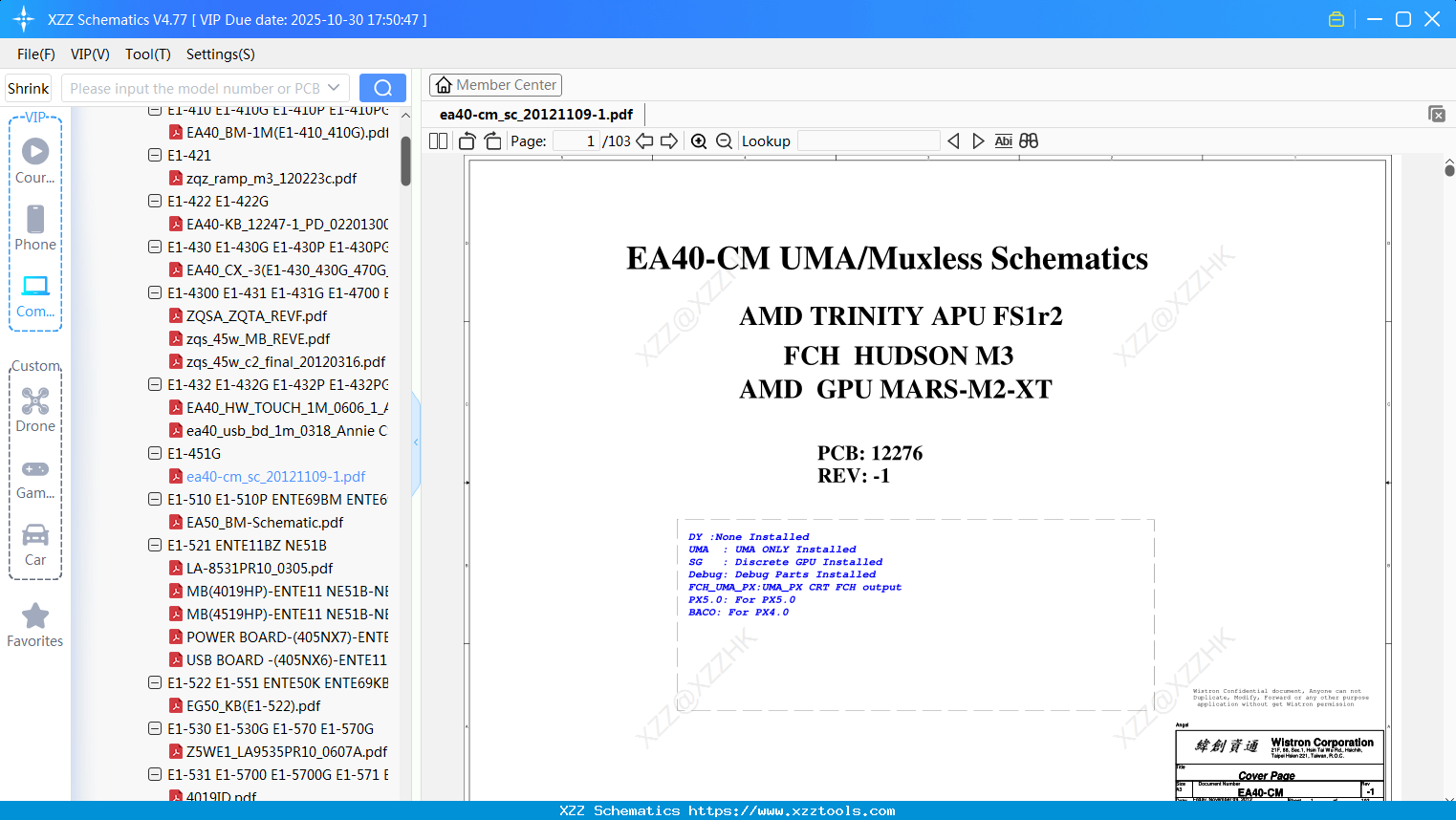The image size is (1456, 820).
Task: Rotate the page counterclockwise
Action: coord(467,140)
